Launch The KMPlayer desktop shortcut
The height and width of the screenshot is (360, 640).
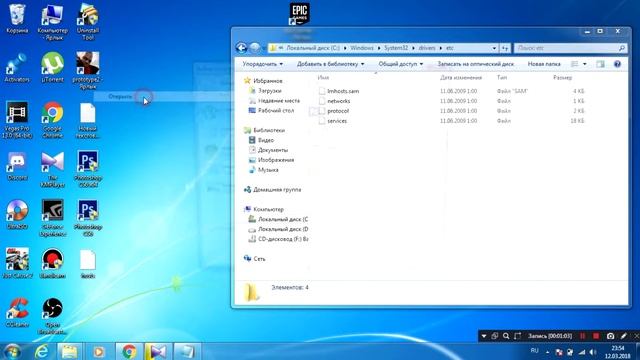click(x=52, y=169)
